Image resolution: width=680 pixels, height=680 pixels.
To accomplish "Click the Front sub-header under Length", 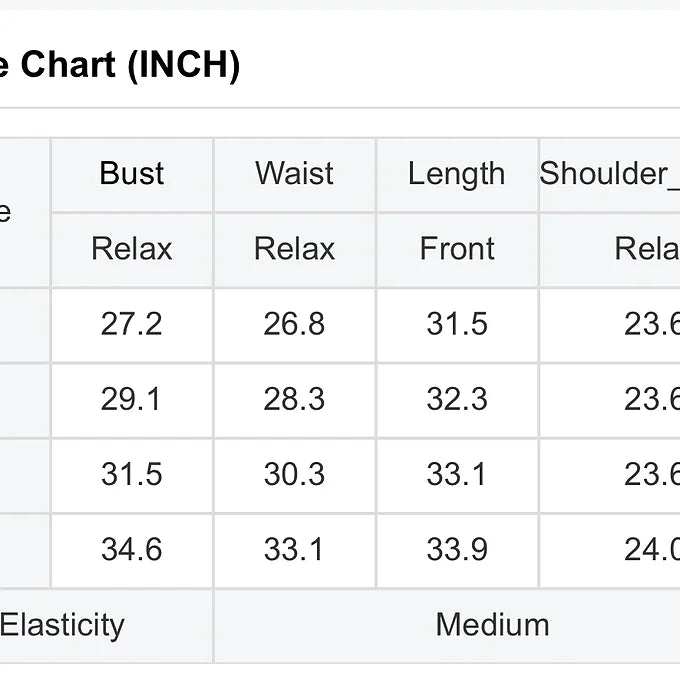I will point(457,249).
